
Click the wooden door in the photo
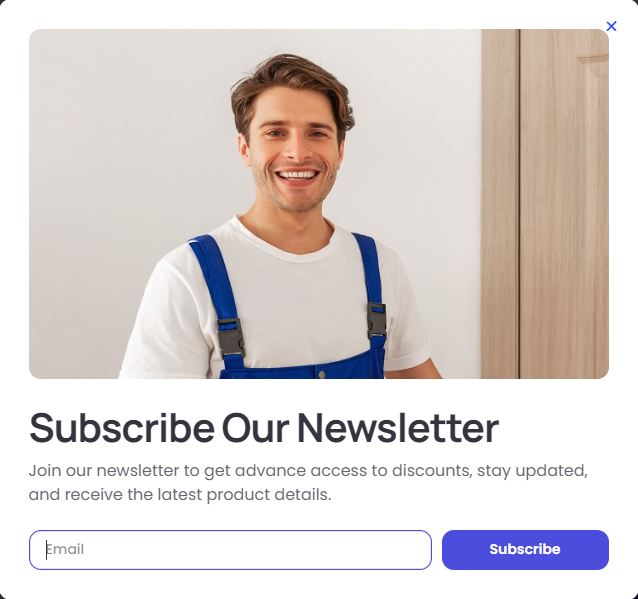tap(544, 203)
